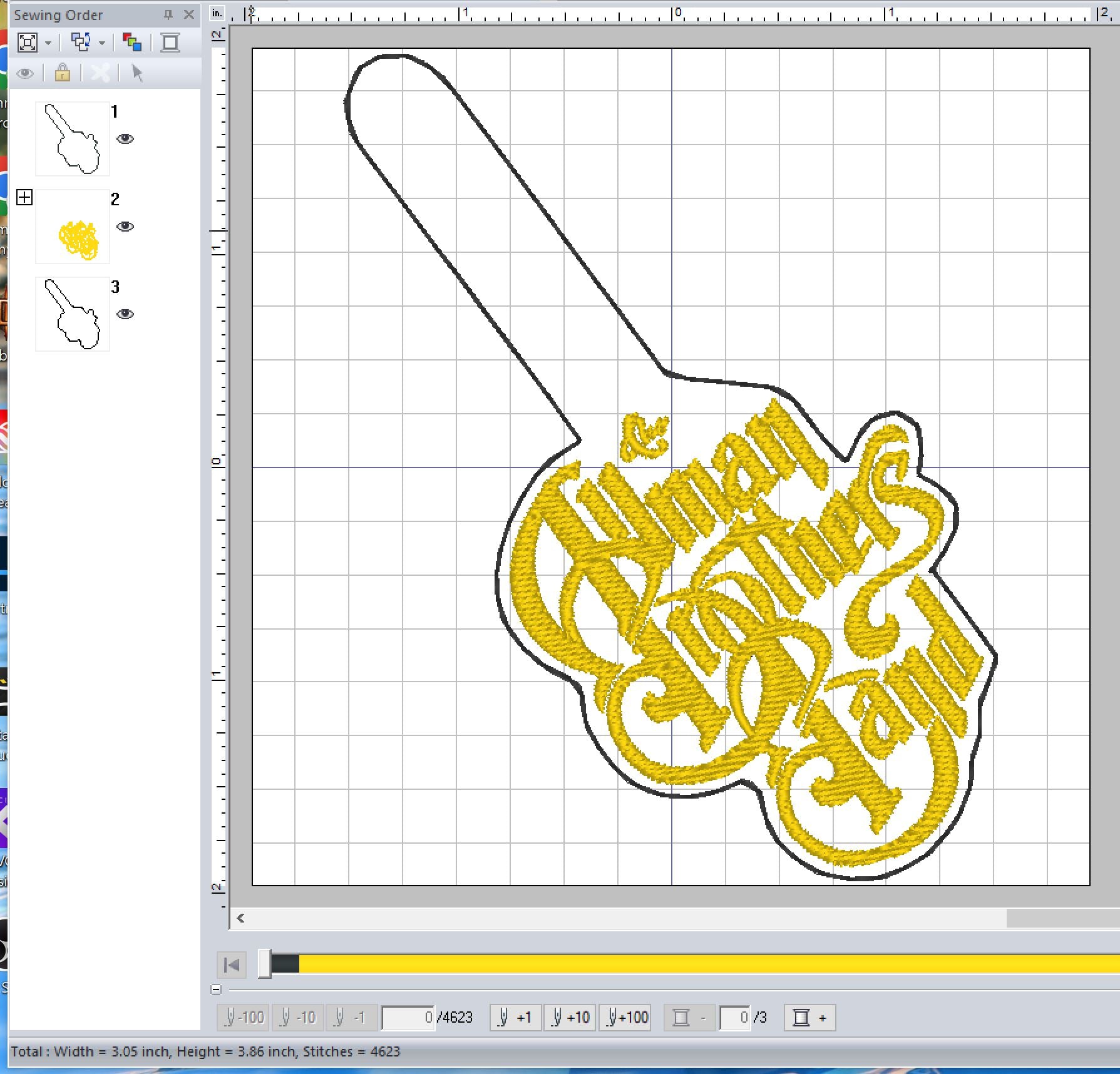Click the dark section of the stitch progress bar
The image size is (1120, 1074).
[285, 964]
